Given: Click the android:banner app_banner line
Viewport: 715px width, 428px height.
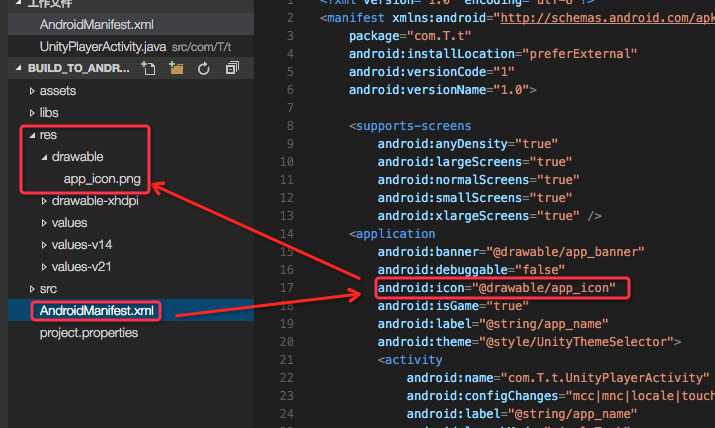Looking at the screenshot, I should [x=511, y=252].
